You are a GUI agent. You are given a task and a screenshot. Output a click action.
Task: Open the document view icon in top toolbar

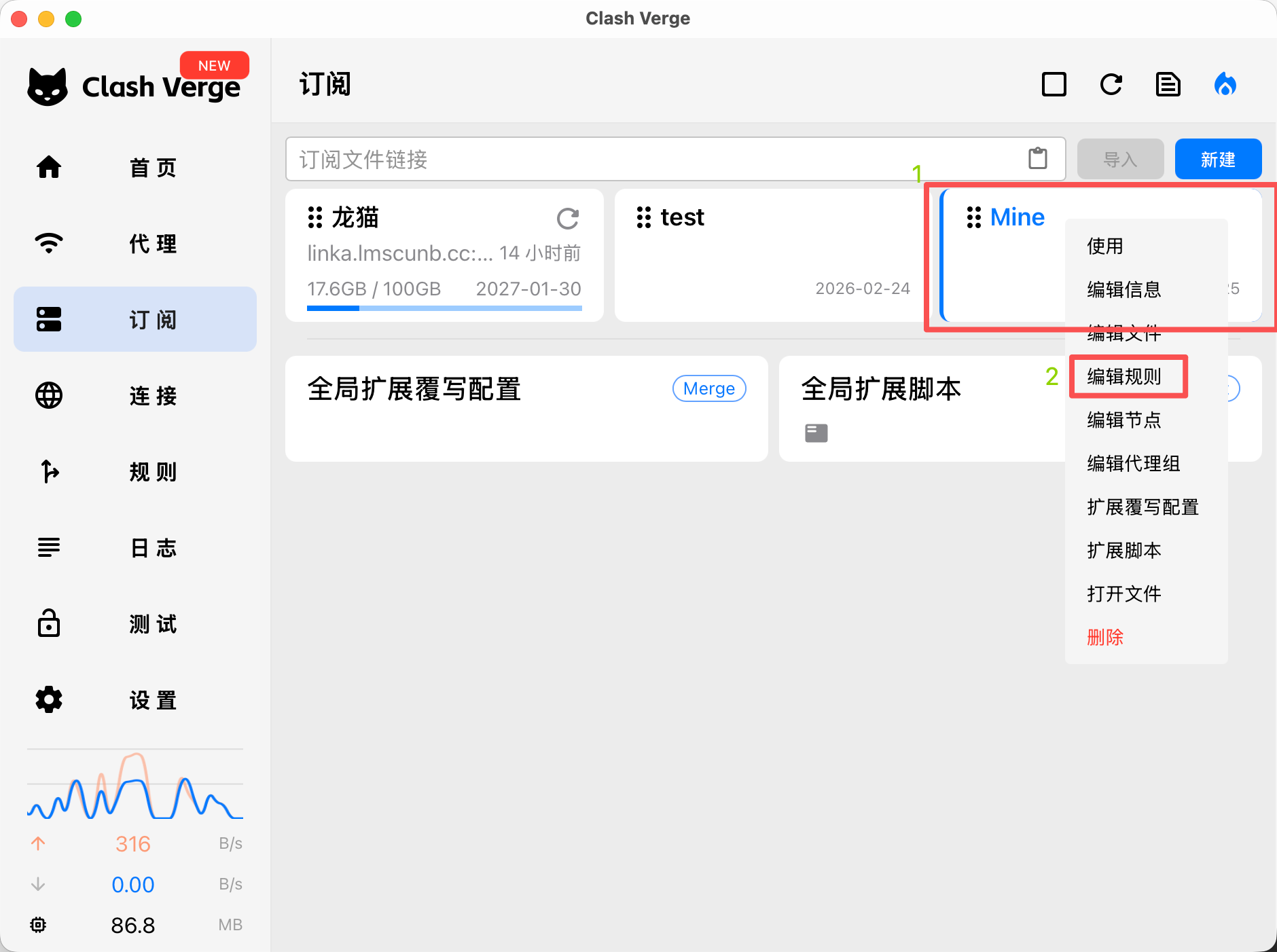1168,85
